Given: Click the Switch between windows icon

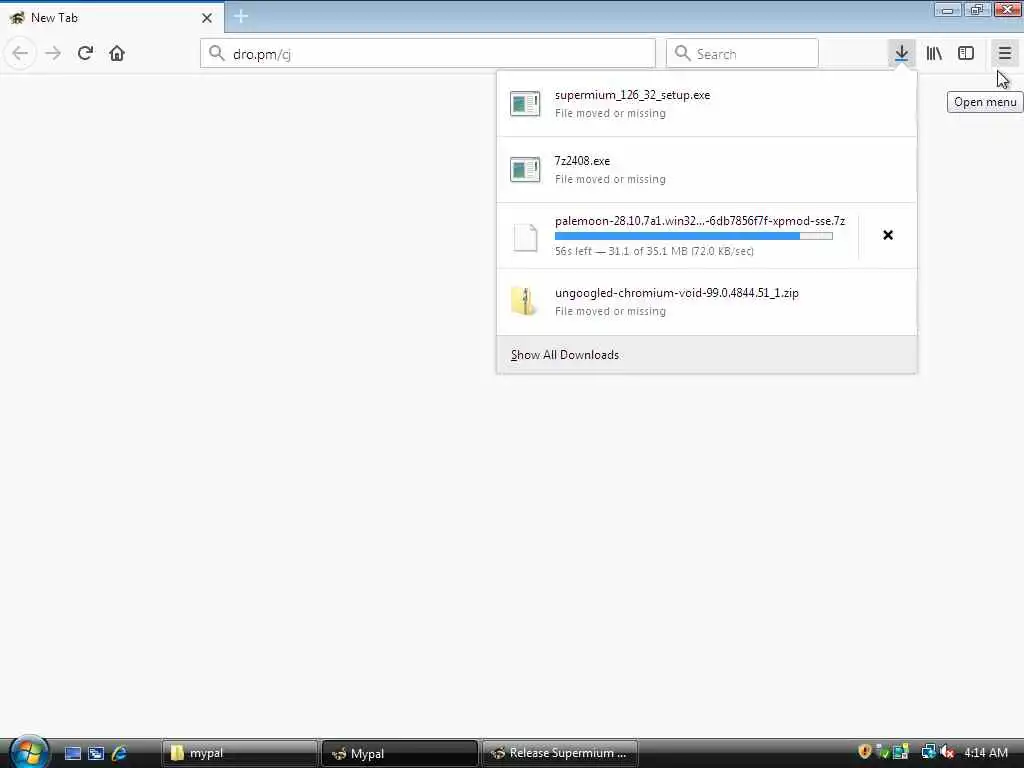Looking at the screenshot, I should [95, 753].
